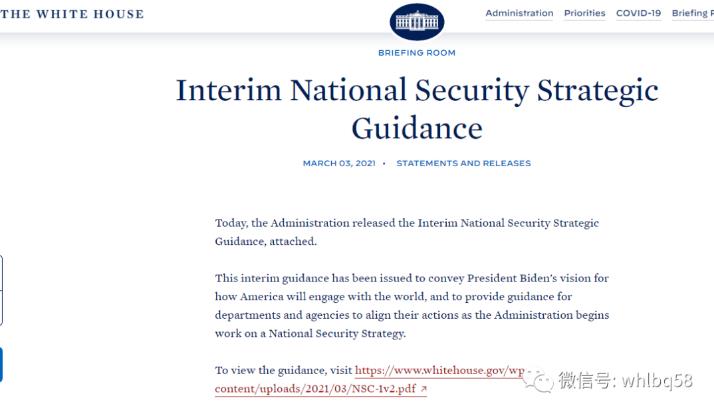The height and width of the screenshot is (406, 714).
Task: Open the whitehouse.gov guidance PDF link
Action: (x=440, y=369)
